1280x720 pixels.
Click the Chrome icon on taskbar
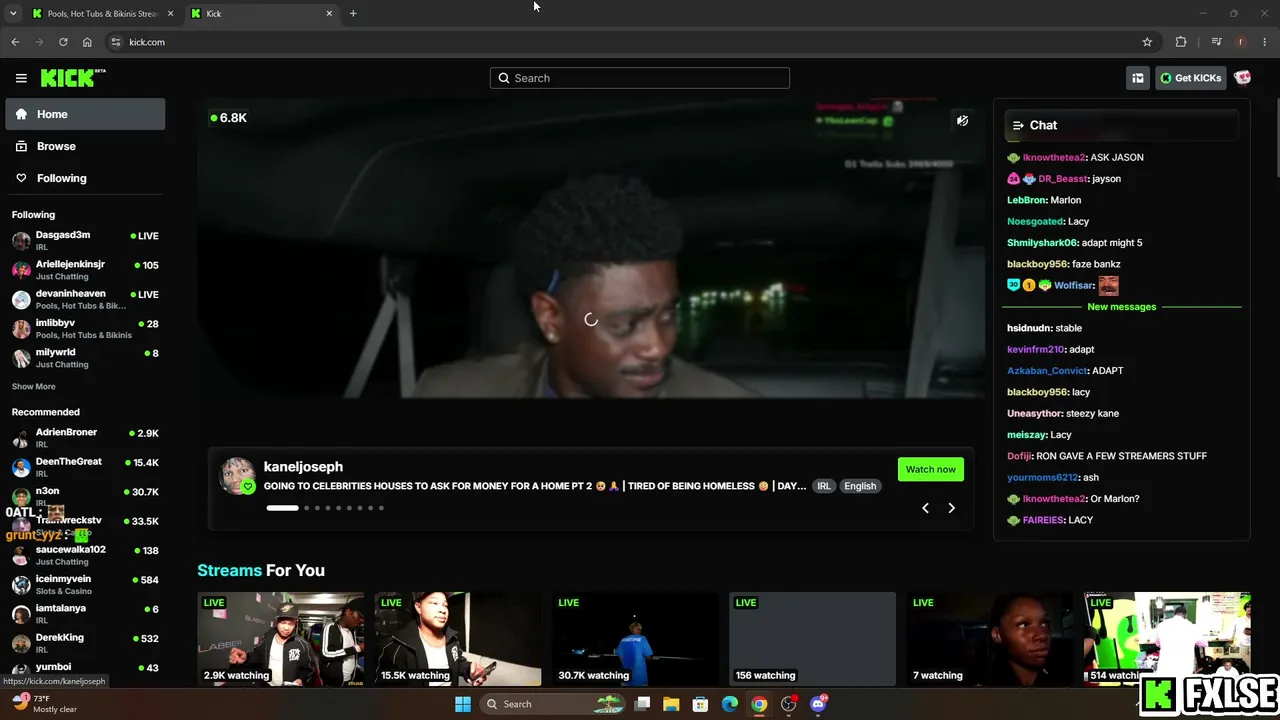[x=759, y=704]
